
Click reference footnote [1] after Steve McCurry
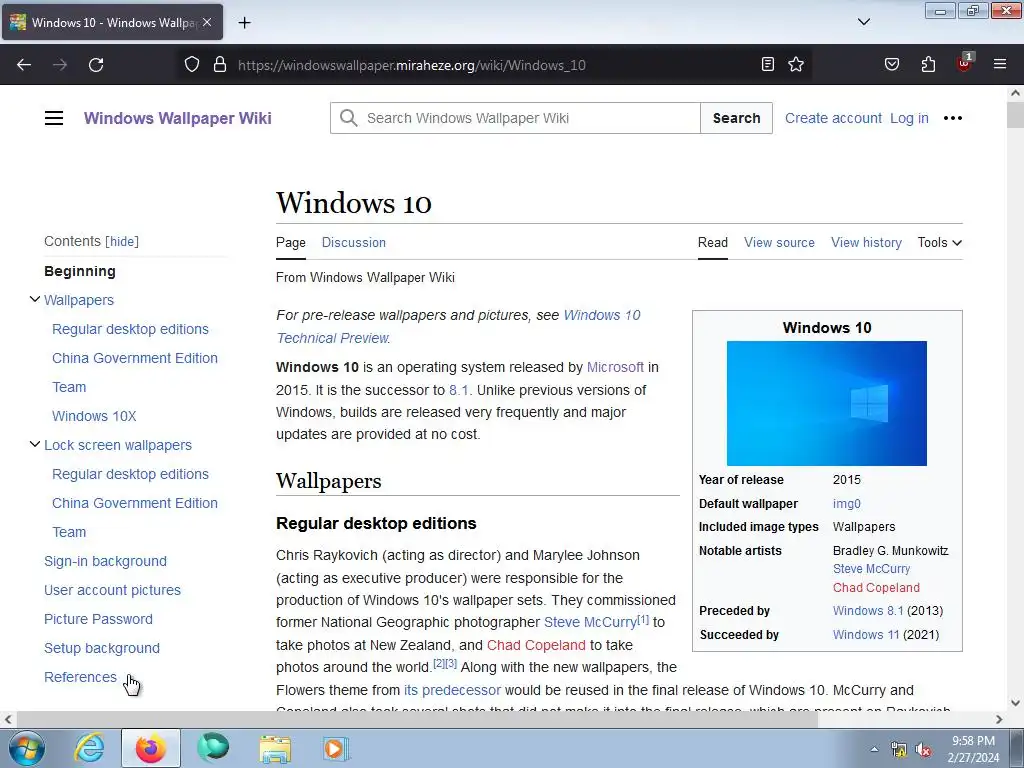(x=643, y=618)
